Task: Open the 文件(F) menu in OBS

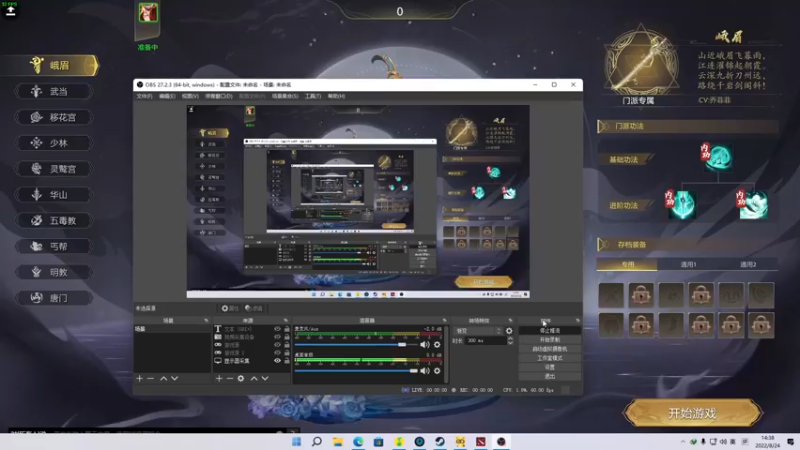Action: pyautogui.click(x=144, y=96)
